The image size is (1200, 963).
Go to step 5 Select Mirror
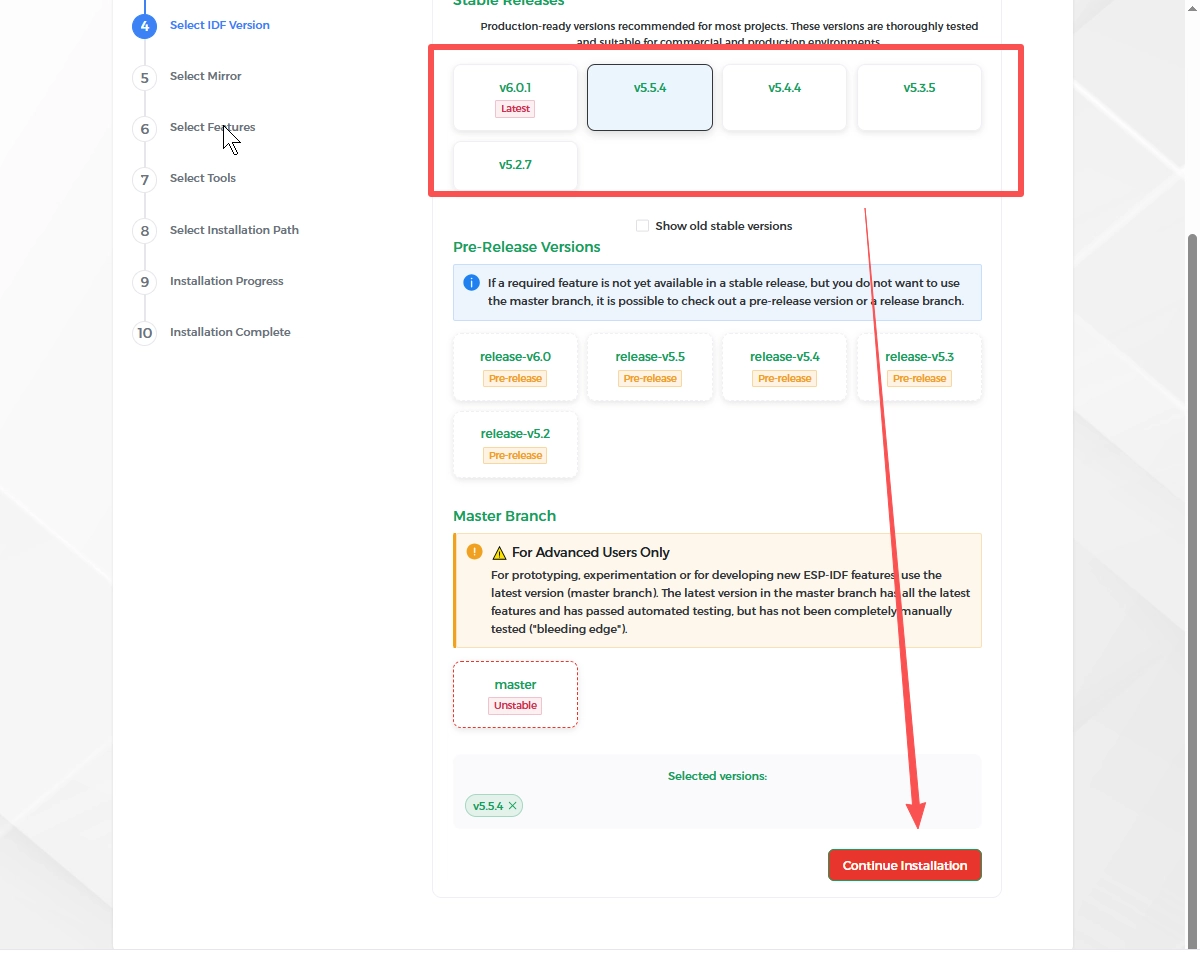[187, 77]
